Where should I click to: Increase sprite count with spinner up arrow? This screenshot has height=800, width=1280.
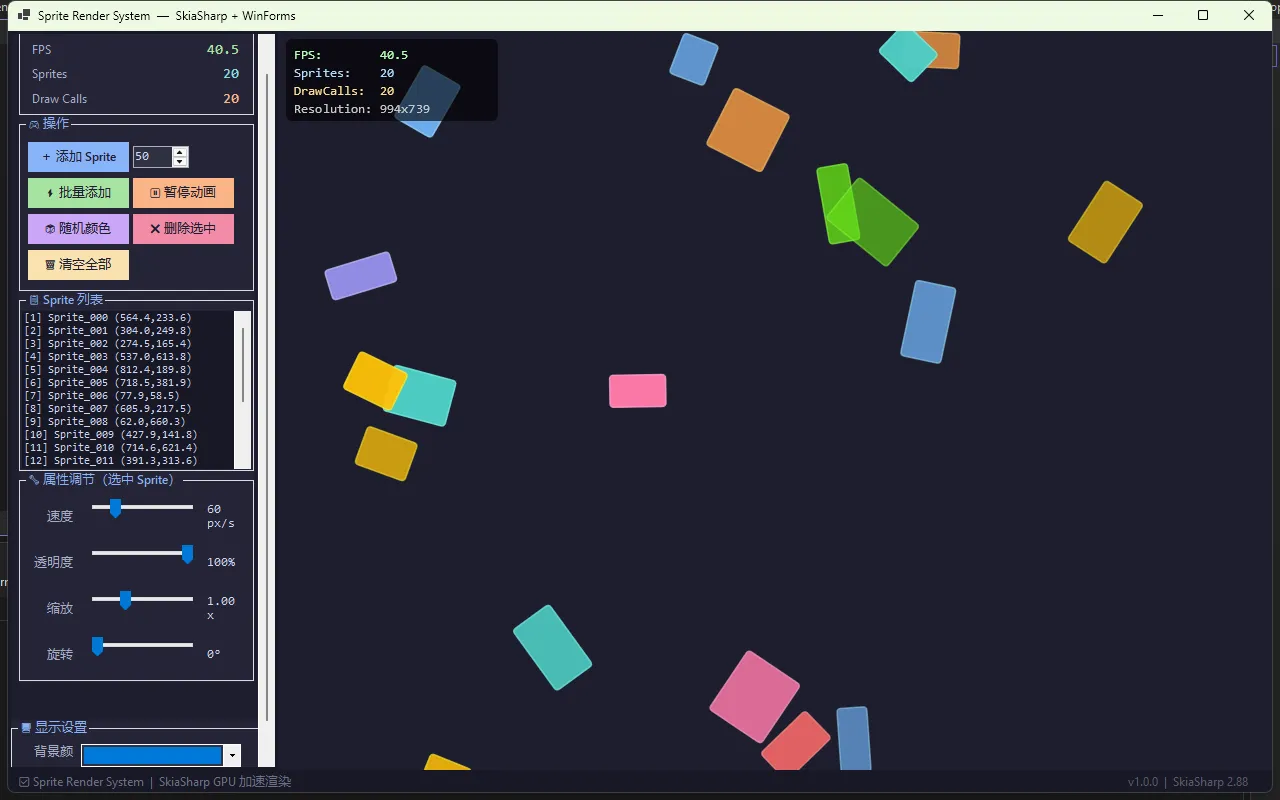180,152
